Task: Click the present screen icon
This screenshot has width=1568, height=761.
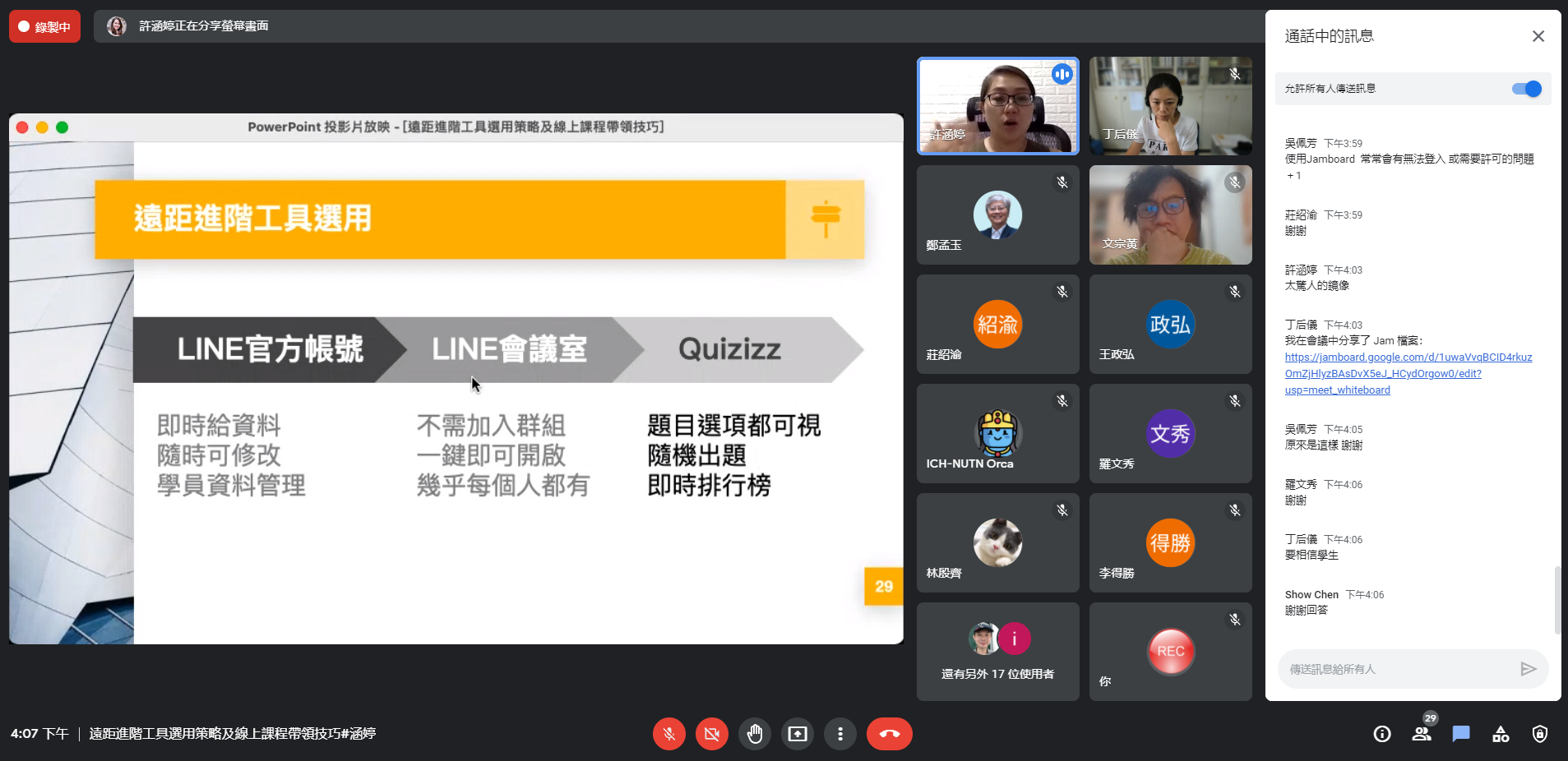Action: 798,734
